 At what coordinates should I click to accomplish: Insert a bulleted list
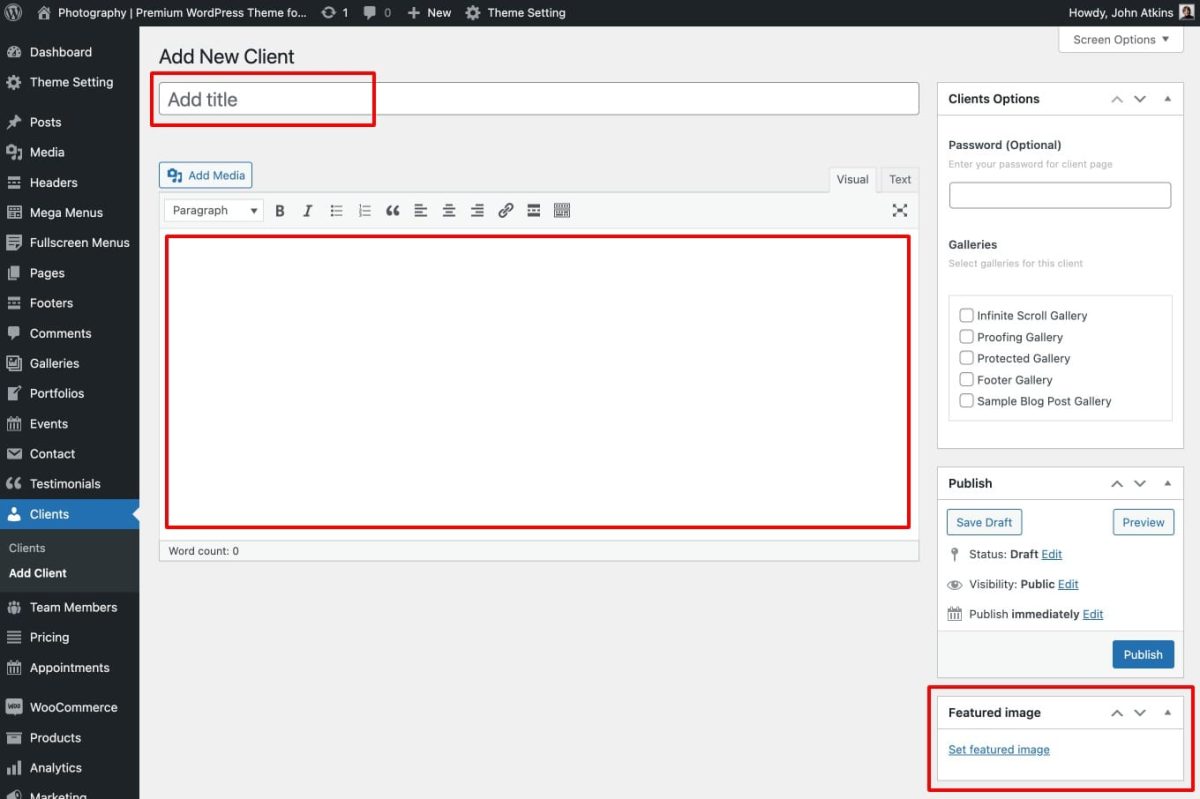point(336,210)
